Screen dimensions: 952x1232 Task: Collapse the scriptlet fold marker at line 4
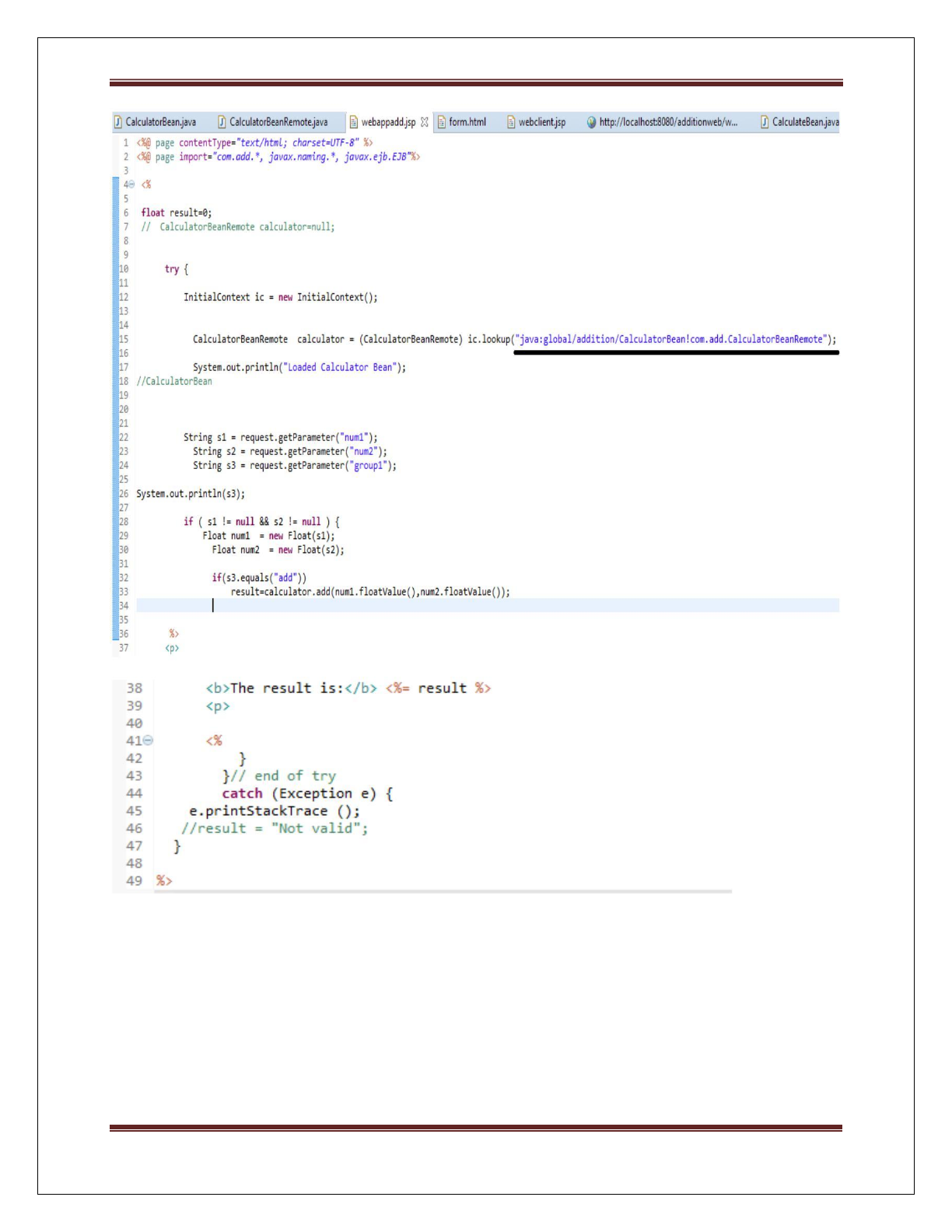(131, 185)
